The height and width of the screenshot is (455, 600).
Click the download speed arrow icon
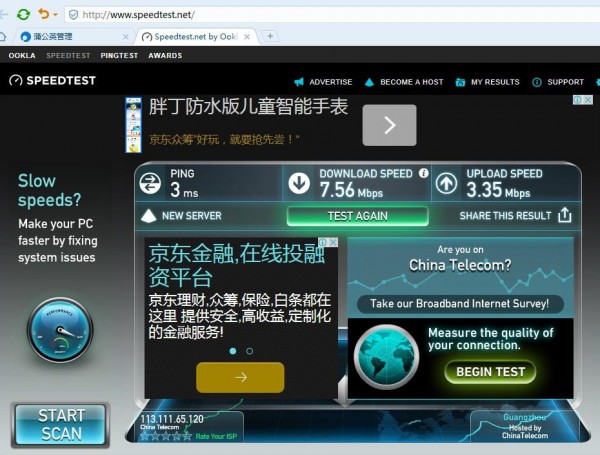(x=298, y=183)
